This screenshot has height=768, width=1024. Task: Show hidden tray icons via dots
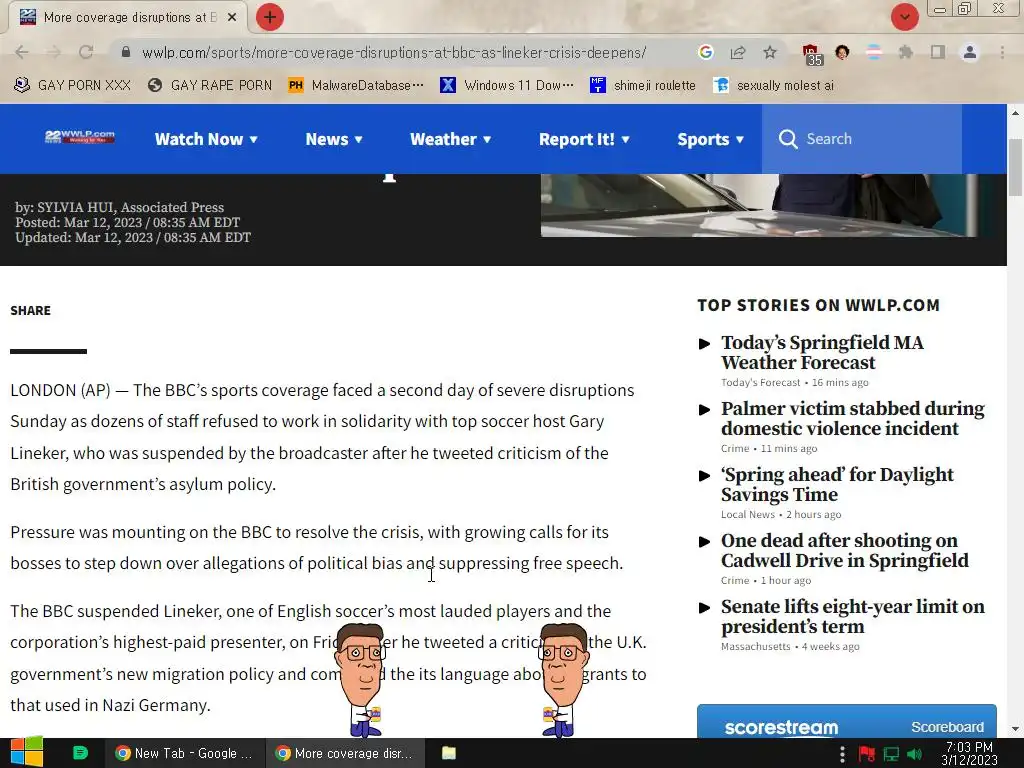coord(842,754)
